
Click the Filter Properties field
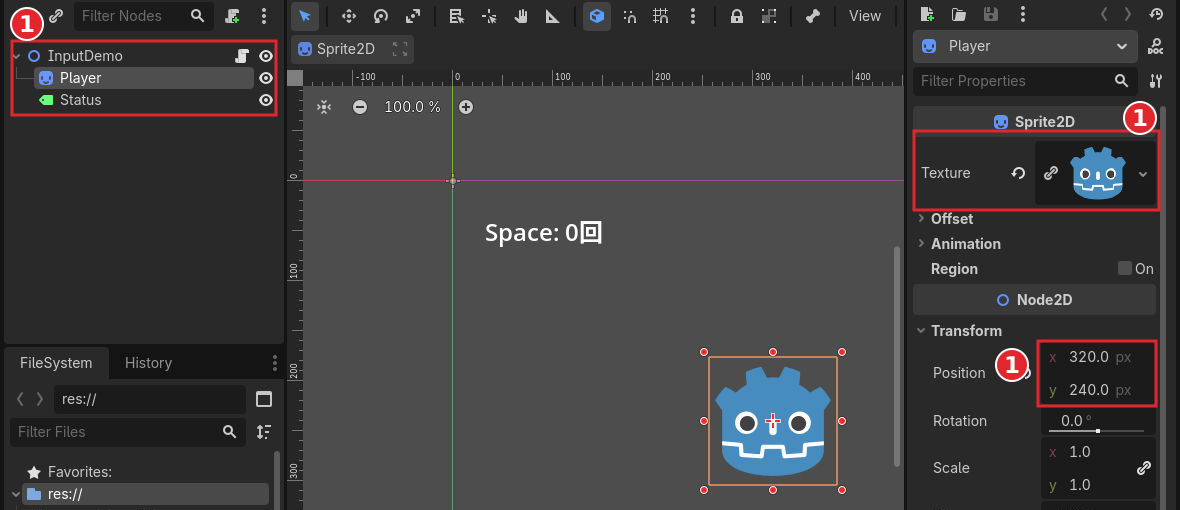coord(1024,80)
